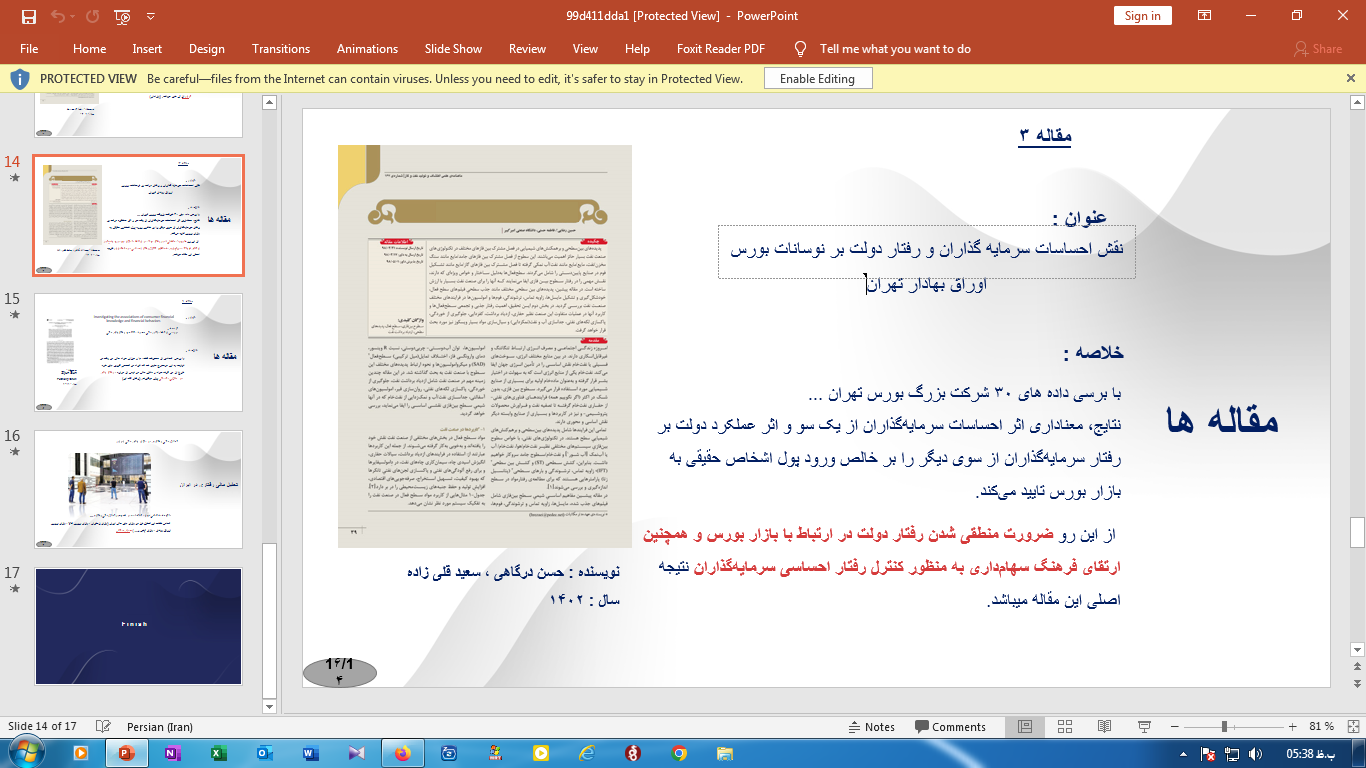1366x768 pixels.
Task: Click the lightbulb Tell Me icon
Action: click(800, 49)
